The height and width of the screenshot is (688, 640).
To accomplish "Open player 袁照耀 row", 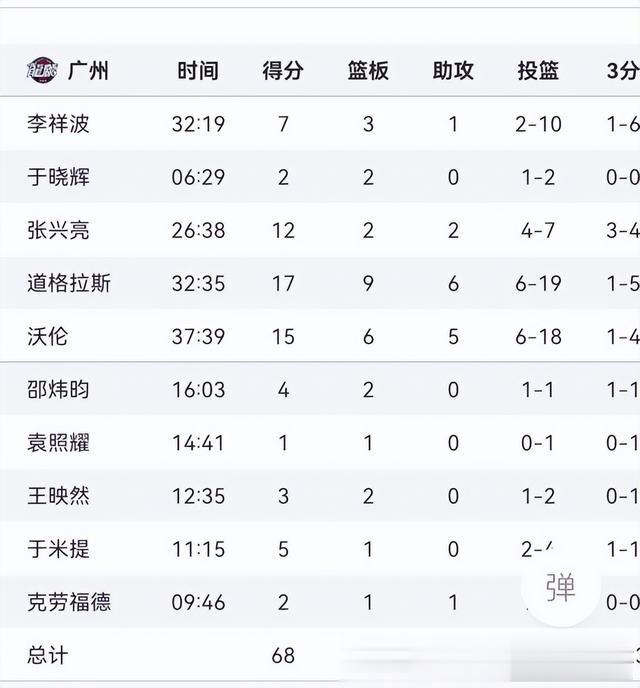I will 320,443.
